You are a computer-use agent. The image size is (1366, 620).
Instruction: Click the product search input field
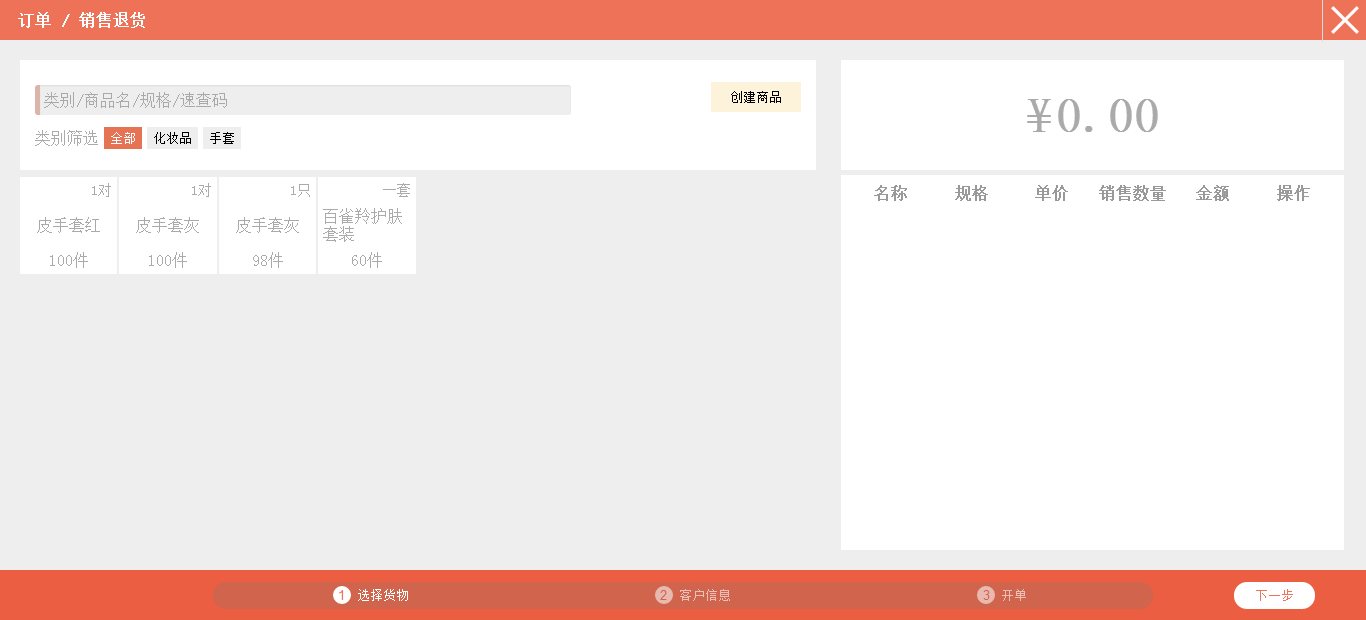point(304,100)
